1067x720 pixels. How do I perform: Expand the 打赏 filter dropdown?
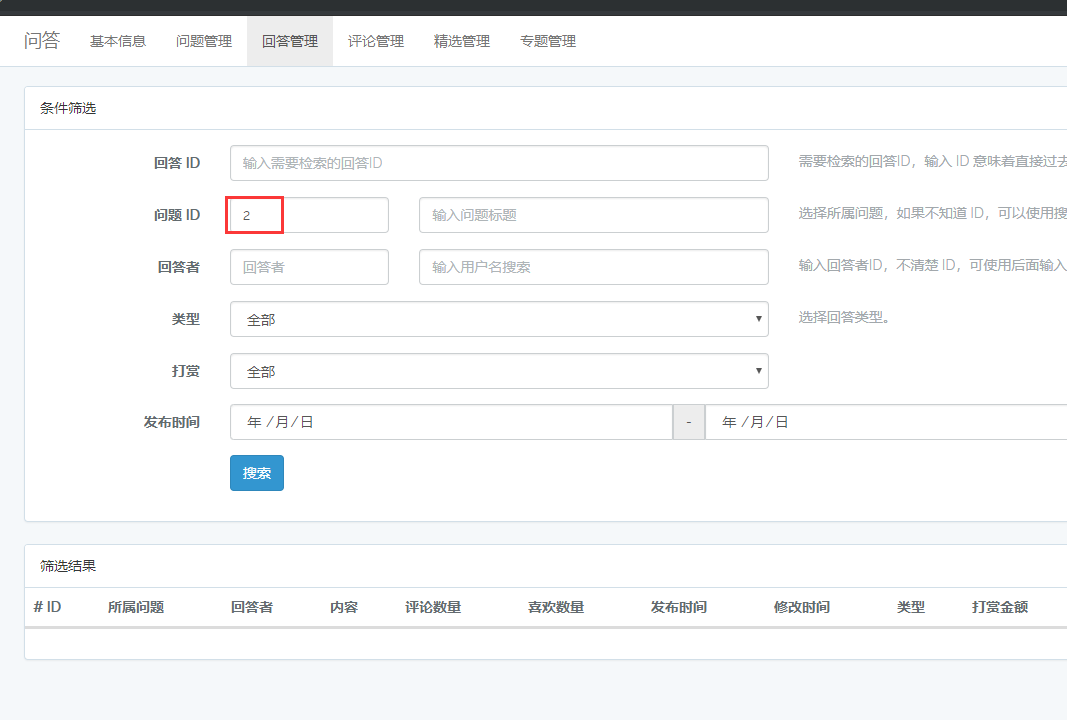click(499, 370)
